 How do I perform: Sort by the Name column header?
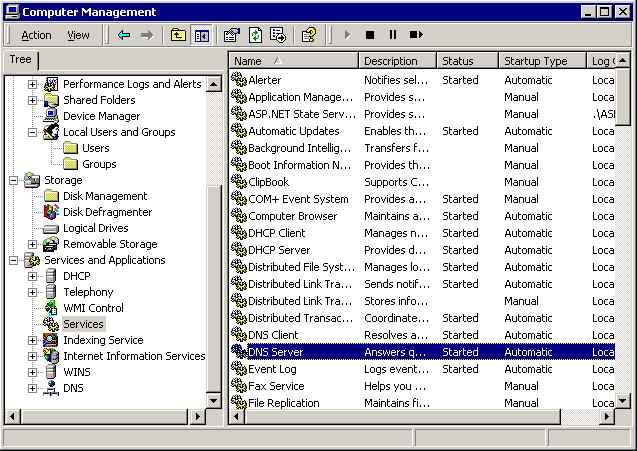tap(294, 61)
